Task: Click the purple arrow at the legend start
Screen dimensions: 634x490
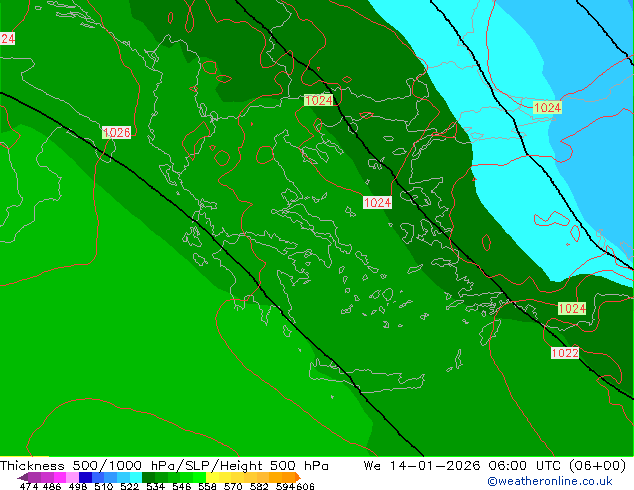Action: (x=23, y=477)
